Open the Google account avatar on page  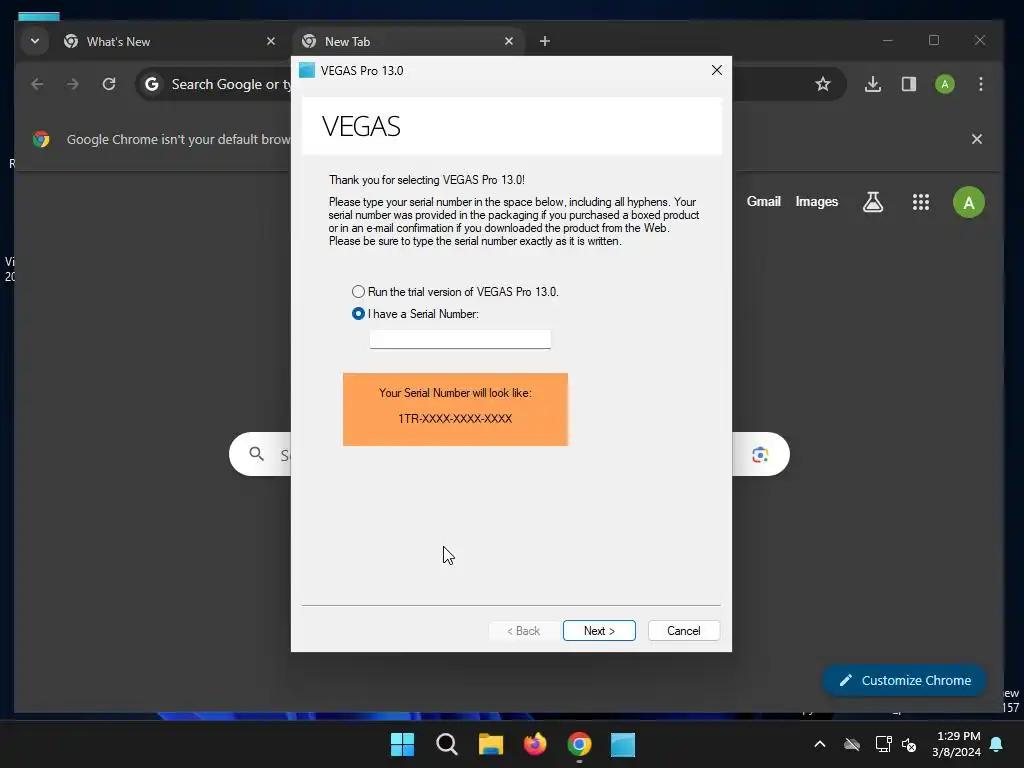[x=968, y=202]
